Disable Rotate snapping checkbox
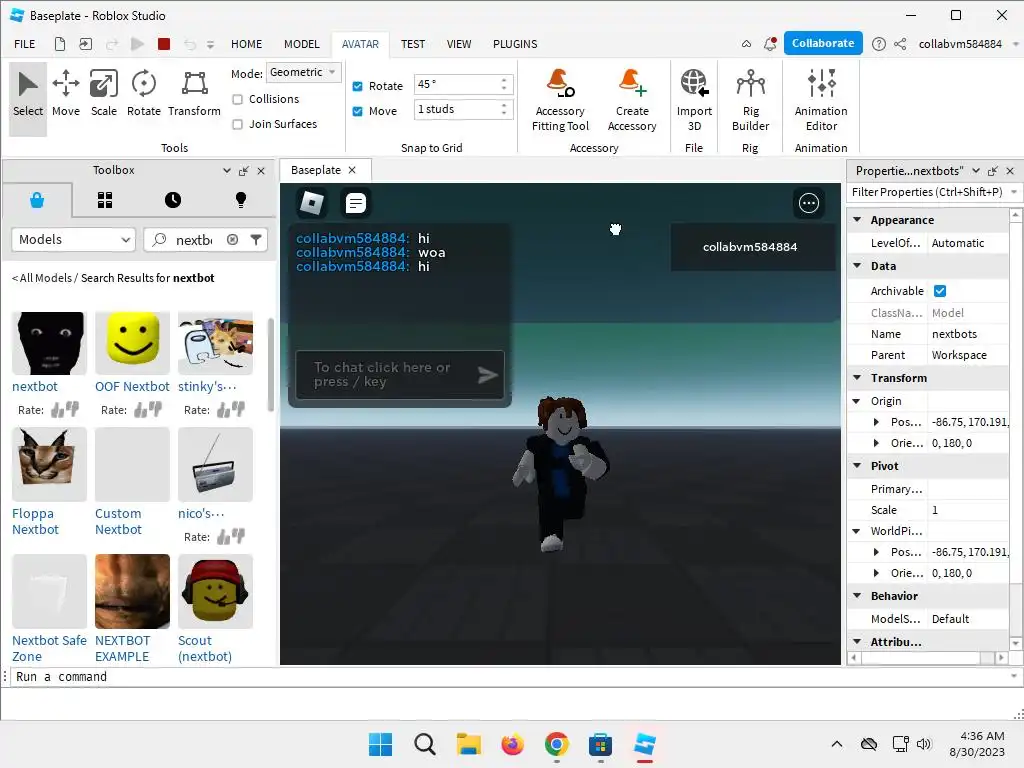 357,86
